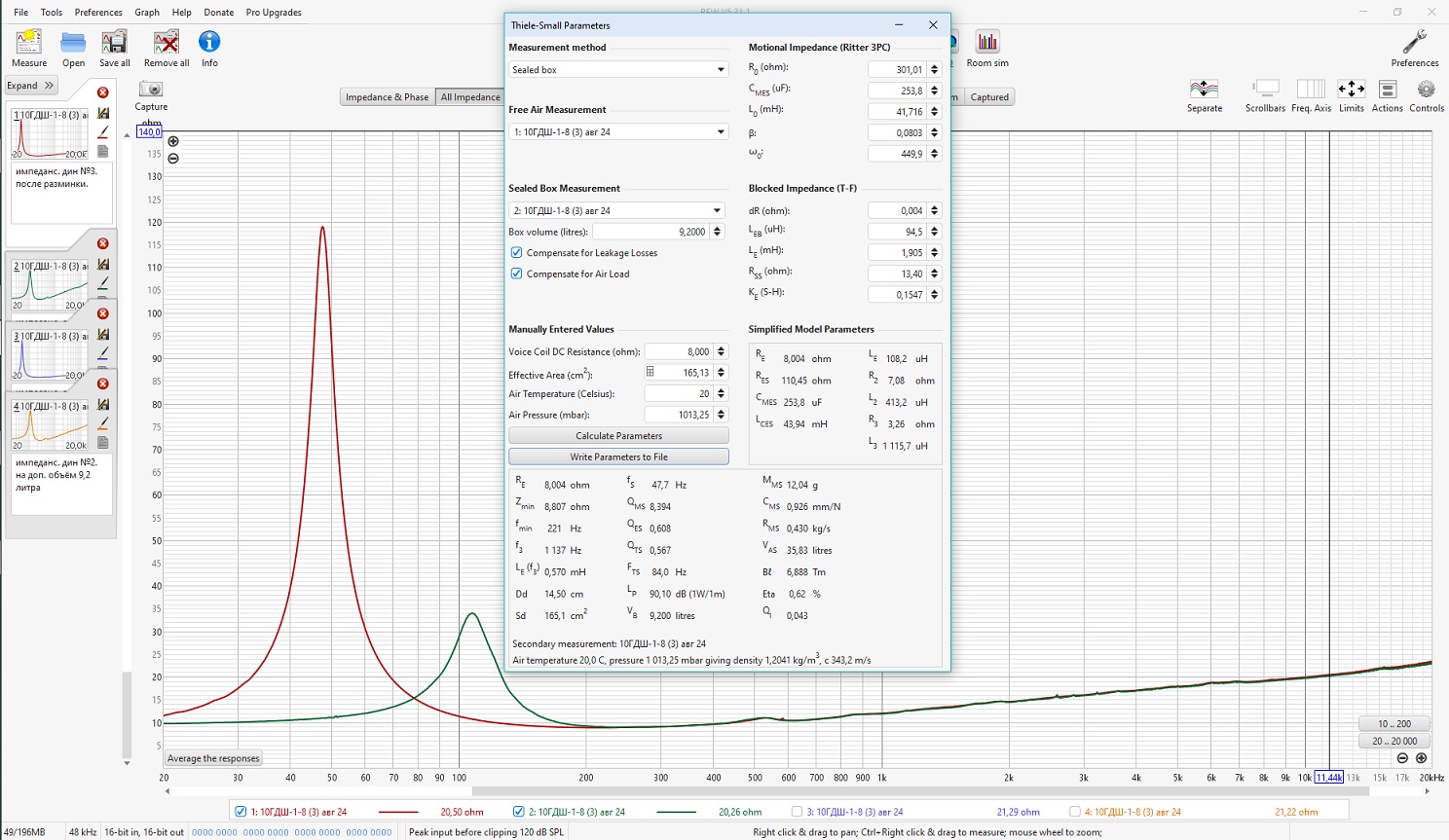This screenshot has width=1449, height=840.
Task: Click the Separate traces icon
Action: [1205, 90]
